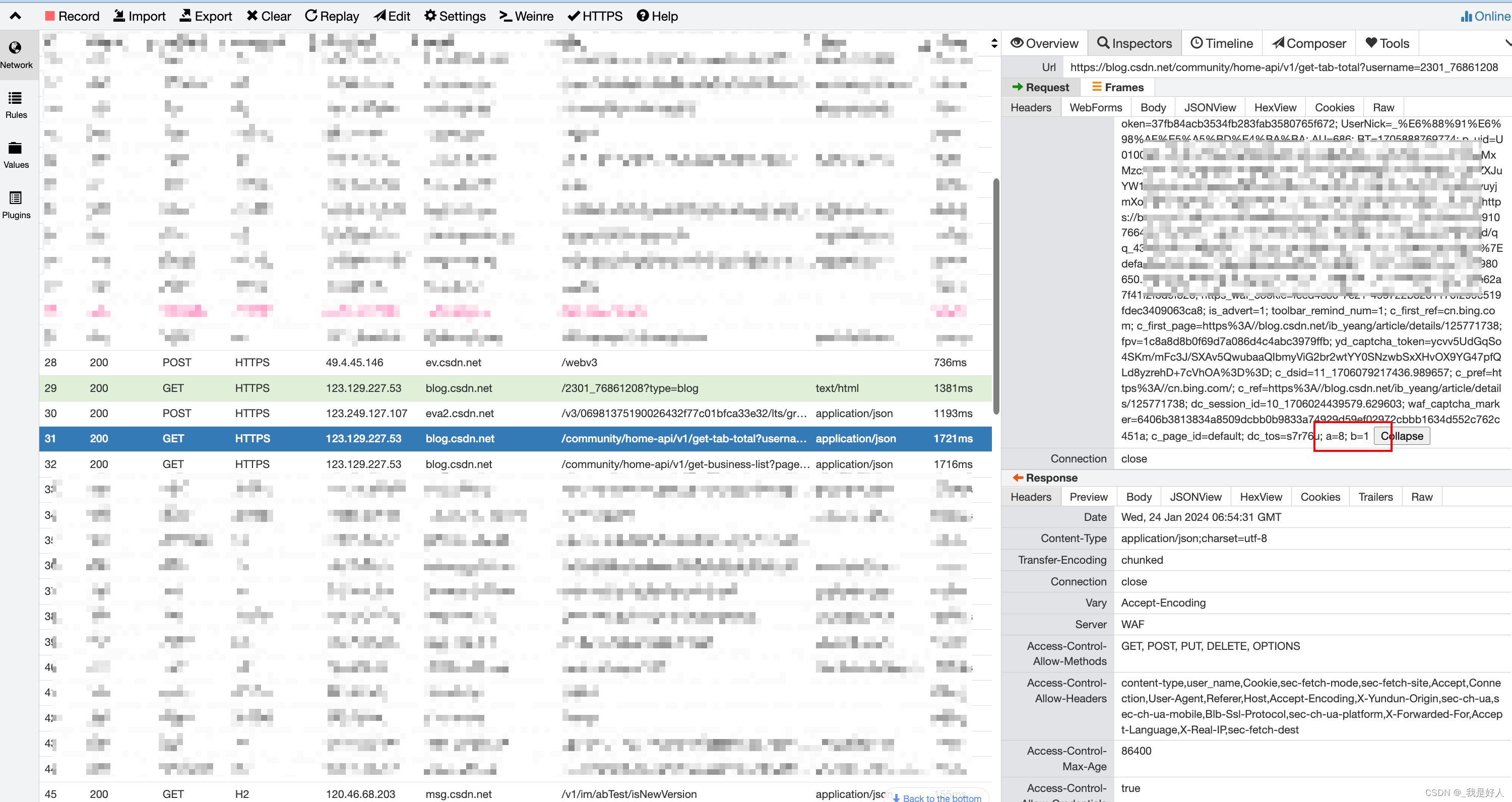
Task: Open the Plugins sidebar panel
Action: click(16, 205)
